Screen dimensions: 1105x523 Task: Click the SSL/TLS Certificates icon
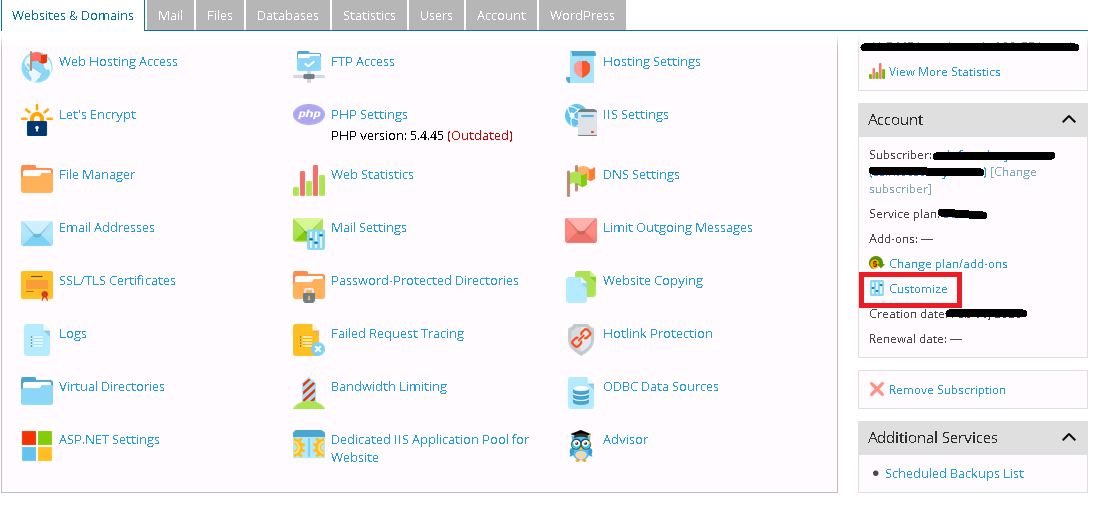37,286
